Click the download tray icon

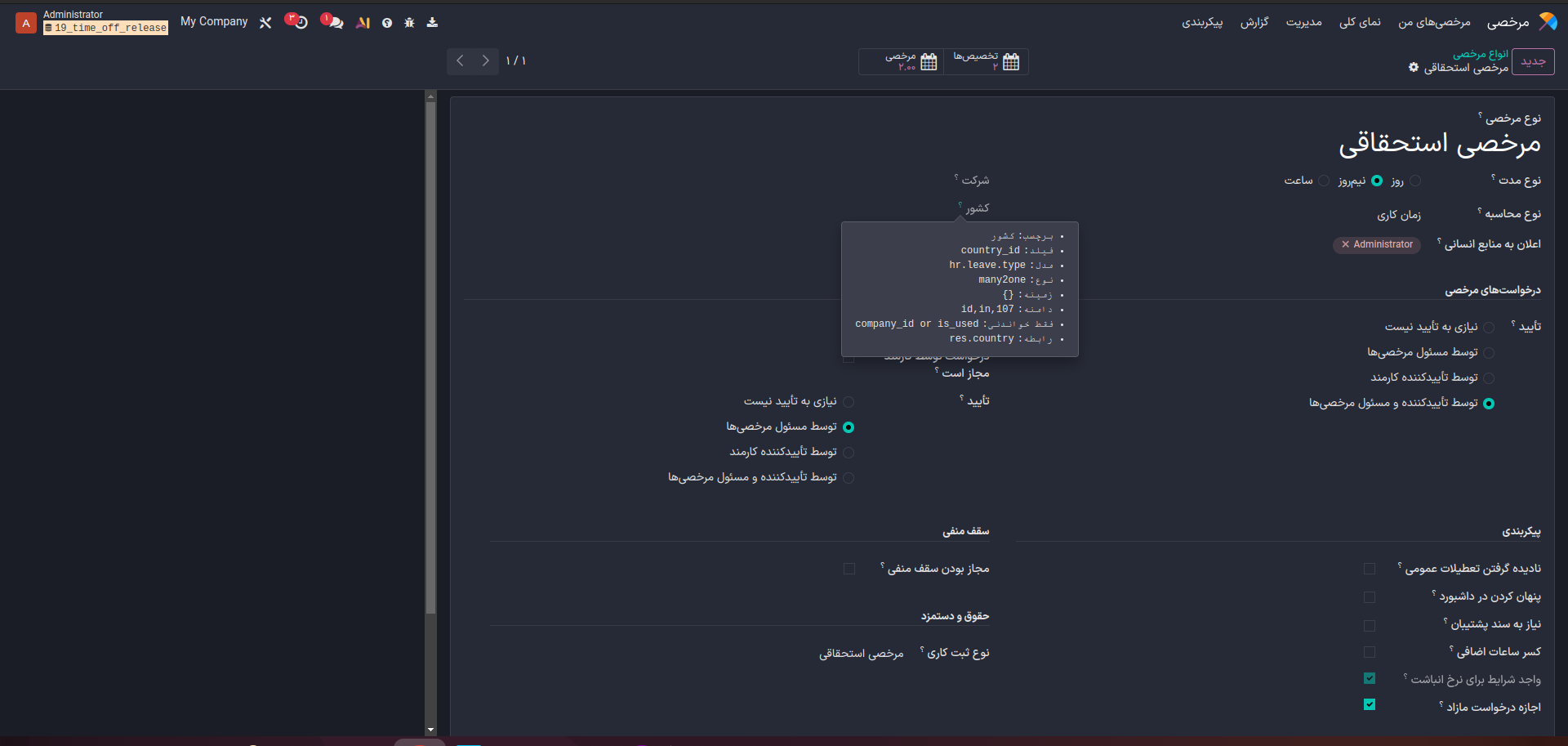[x=432, y=23]
